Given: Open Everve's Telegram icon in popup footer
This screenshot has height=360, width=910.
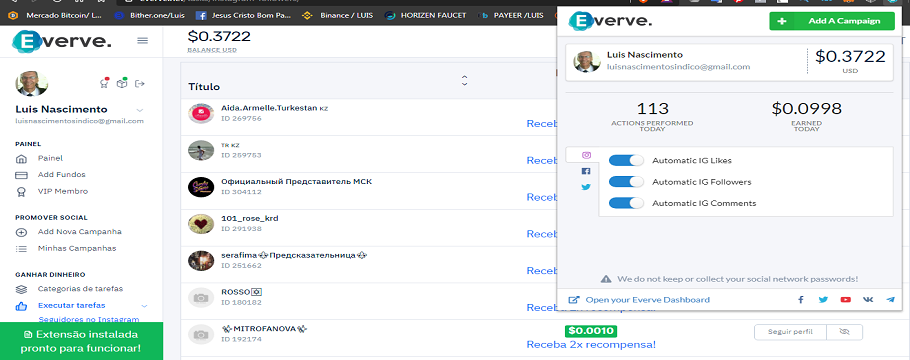Looking at the screenshot, I should tap(890, 300).
